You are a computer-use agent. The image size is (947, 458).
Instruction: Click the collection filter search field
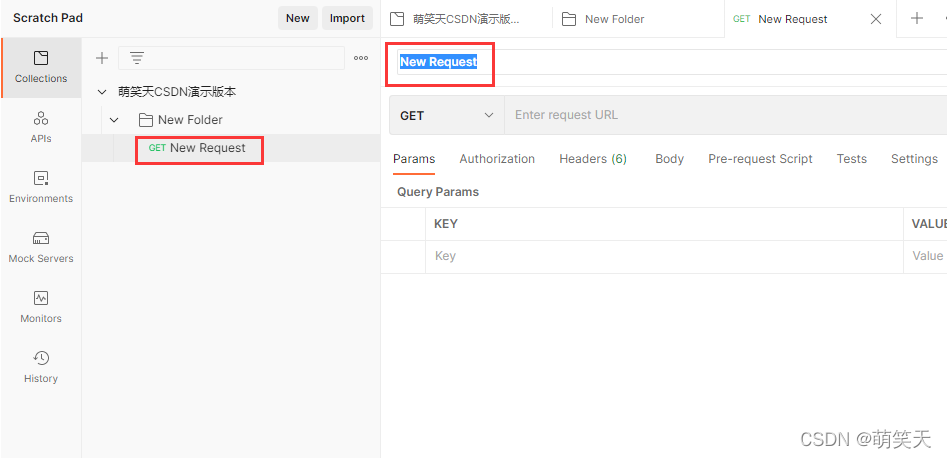(240, 58)
